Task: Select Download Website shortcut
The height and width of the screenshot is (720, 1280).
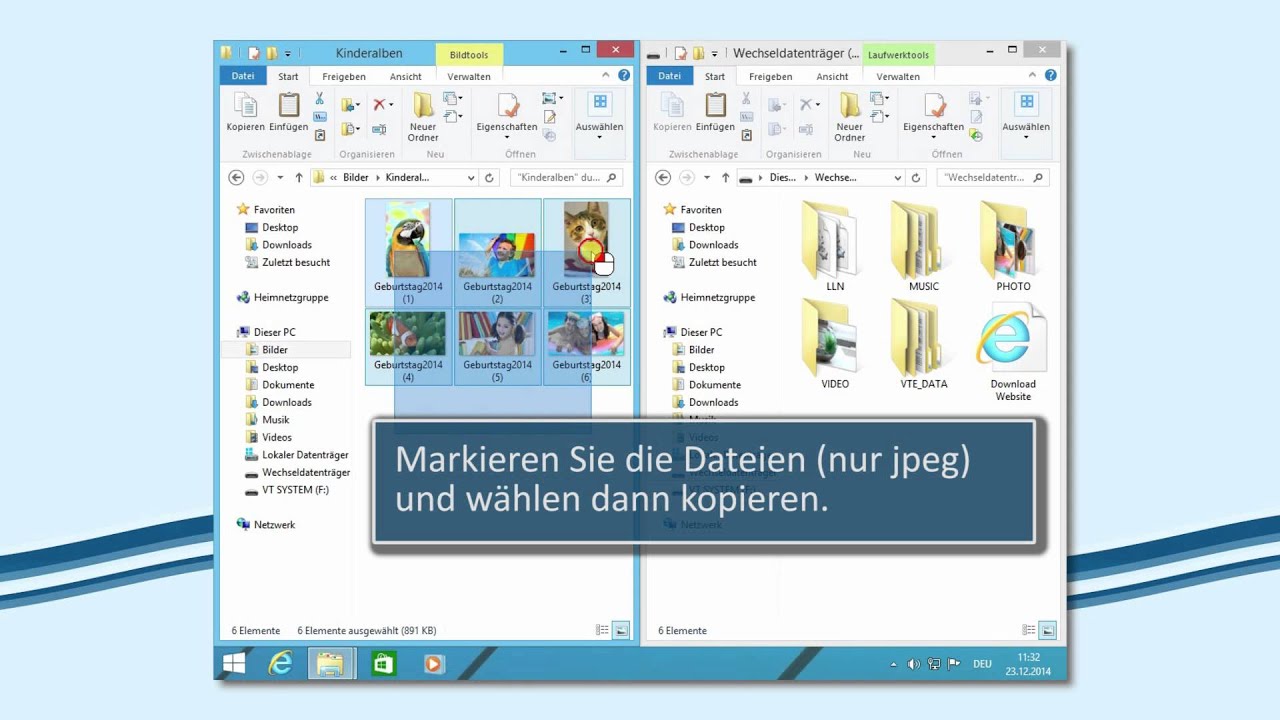Action: [1013, 351]
